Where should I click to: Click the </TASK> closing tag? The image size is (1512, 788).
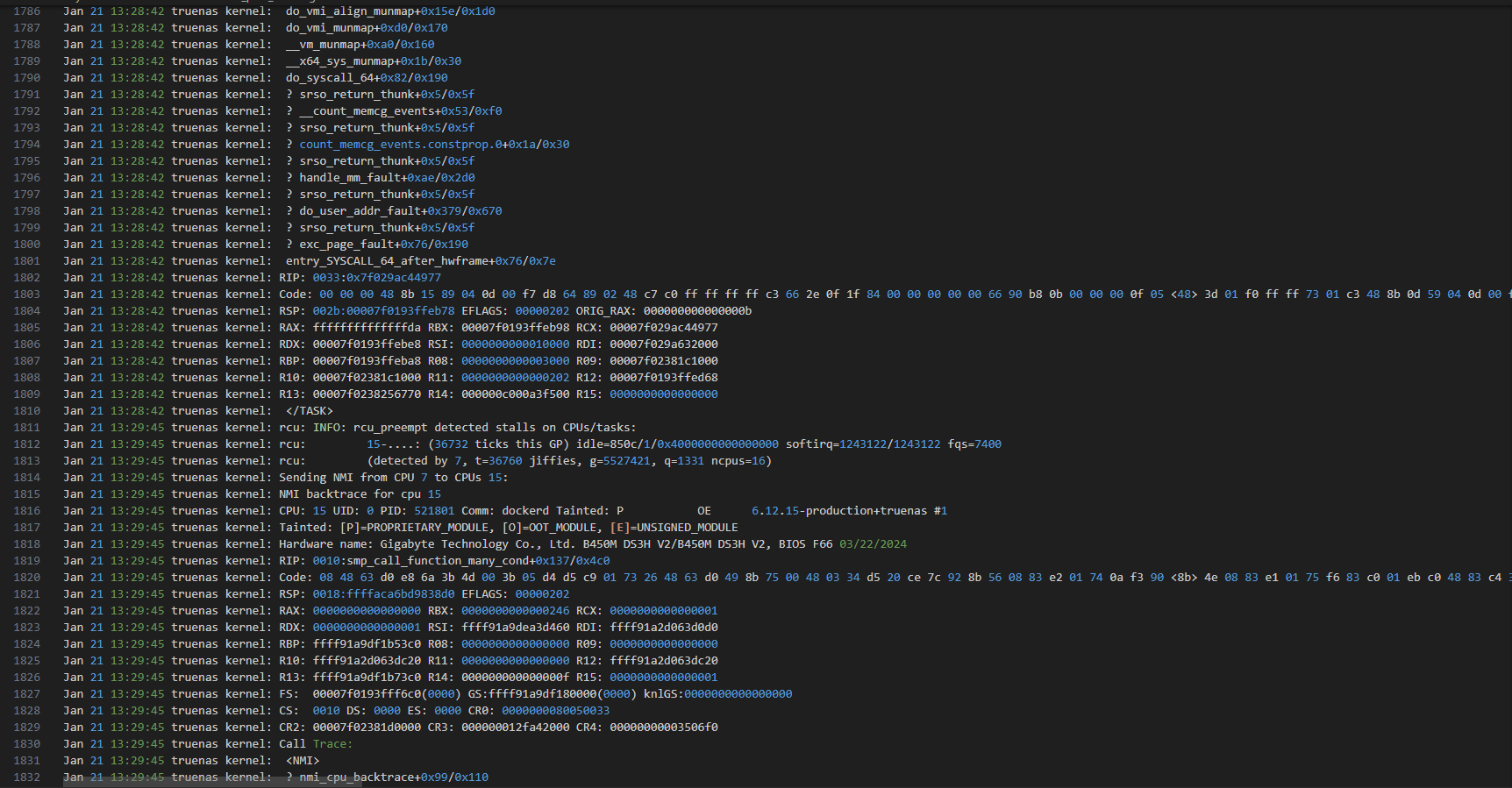pos(309,411)
